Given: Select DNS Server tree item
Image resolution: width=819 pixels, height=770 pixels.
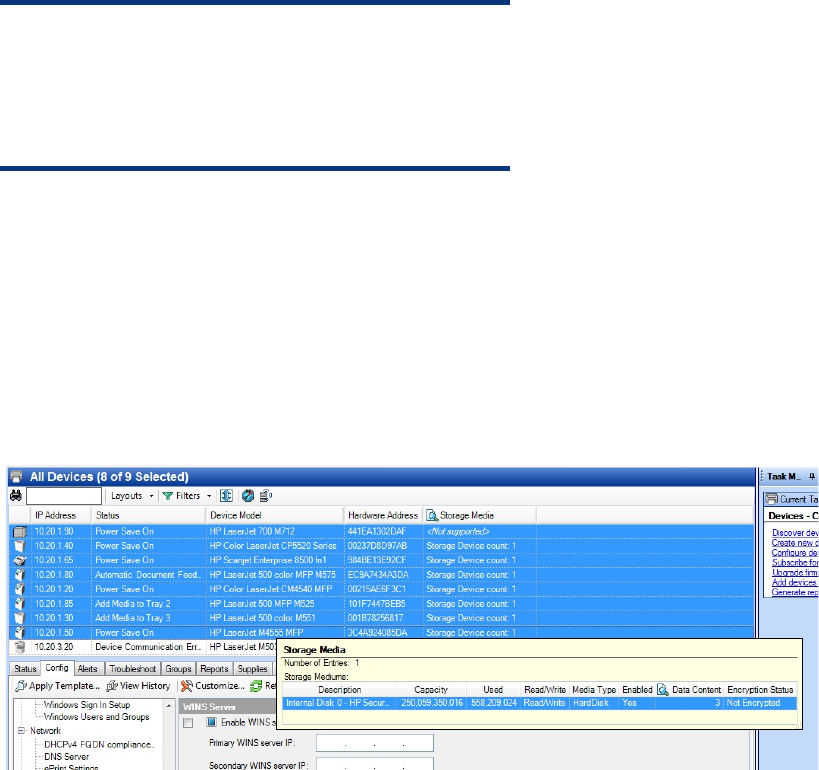Looking at the screenshot, I should 66,756.
